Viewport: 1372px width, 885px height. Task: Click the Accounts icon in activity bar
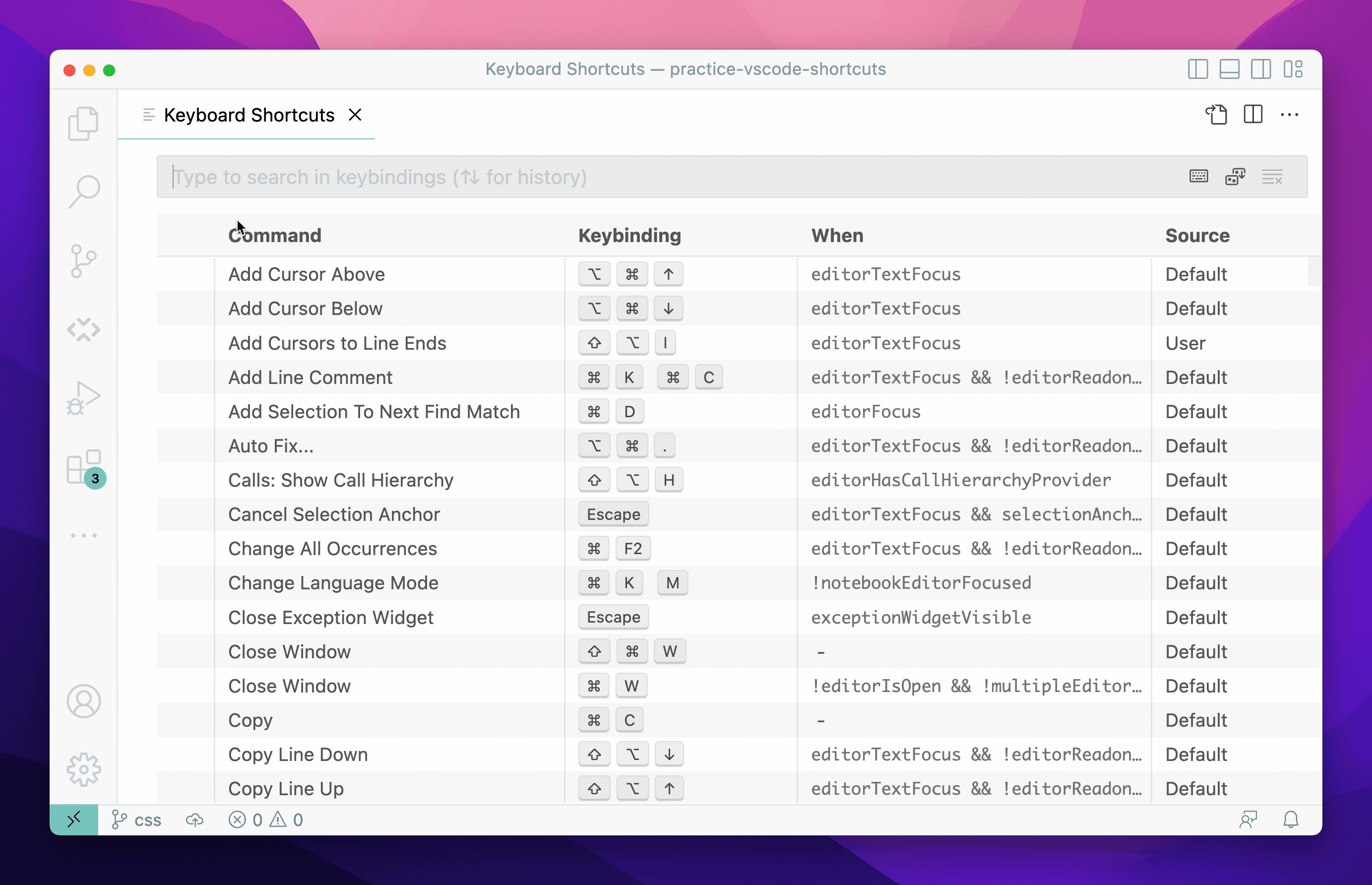click(84, 701)
